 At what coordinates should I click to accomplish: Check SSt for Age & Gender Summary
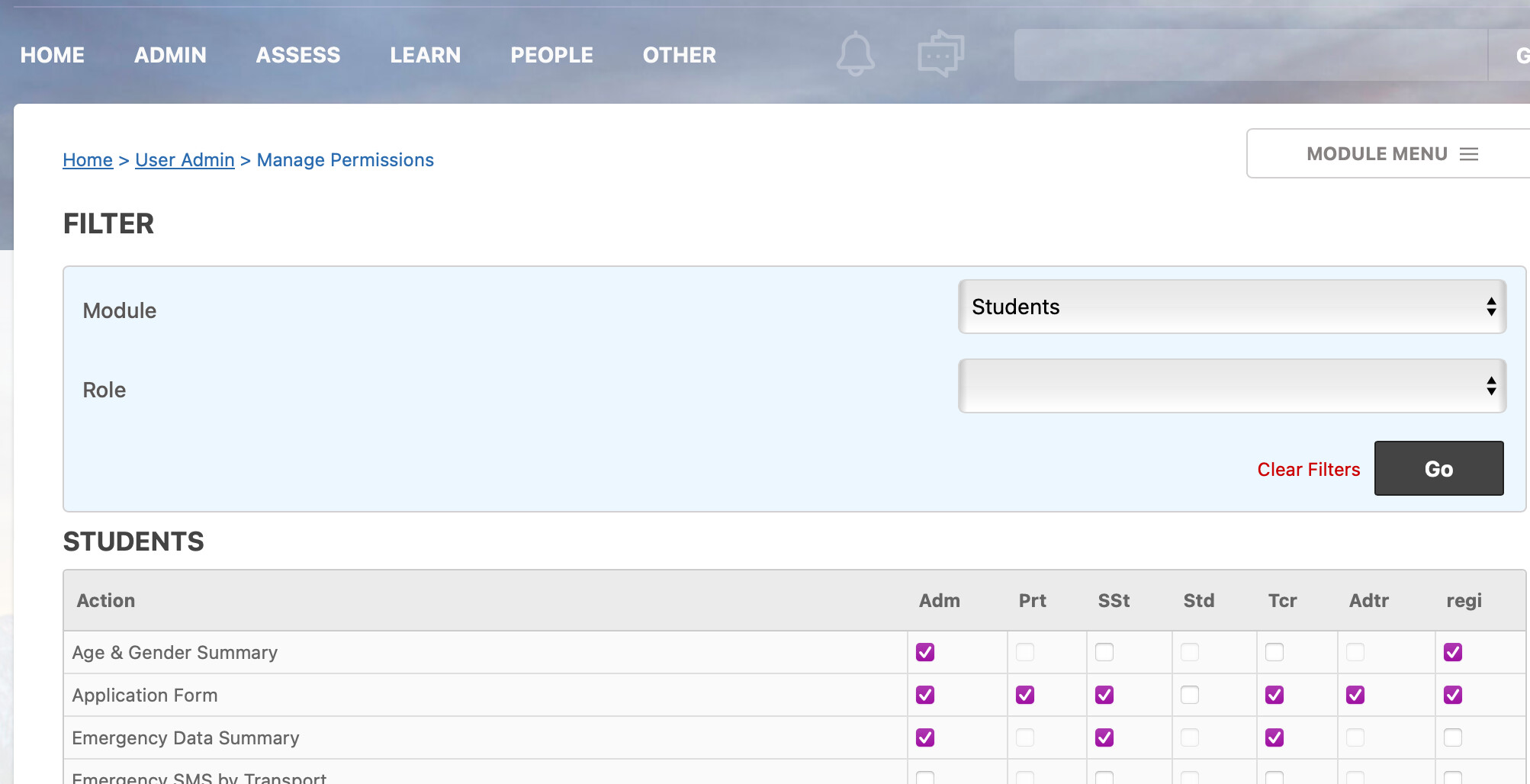(1104, 652)
